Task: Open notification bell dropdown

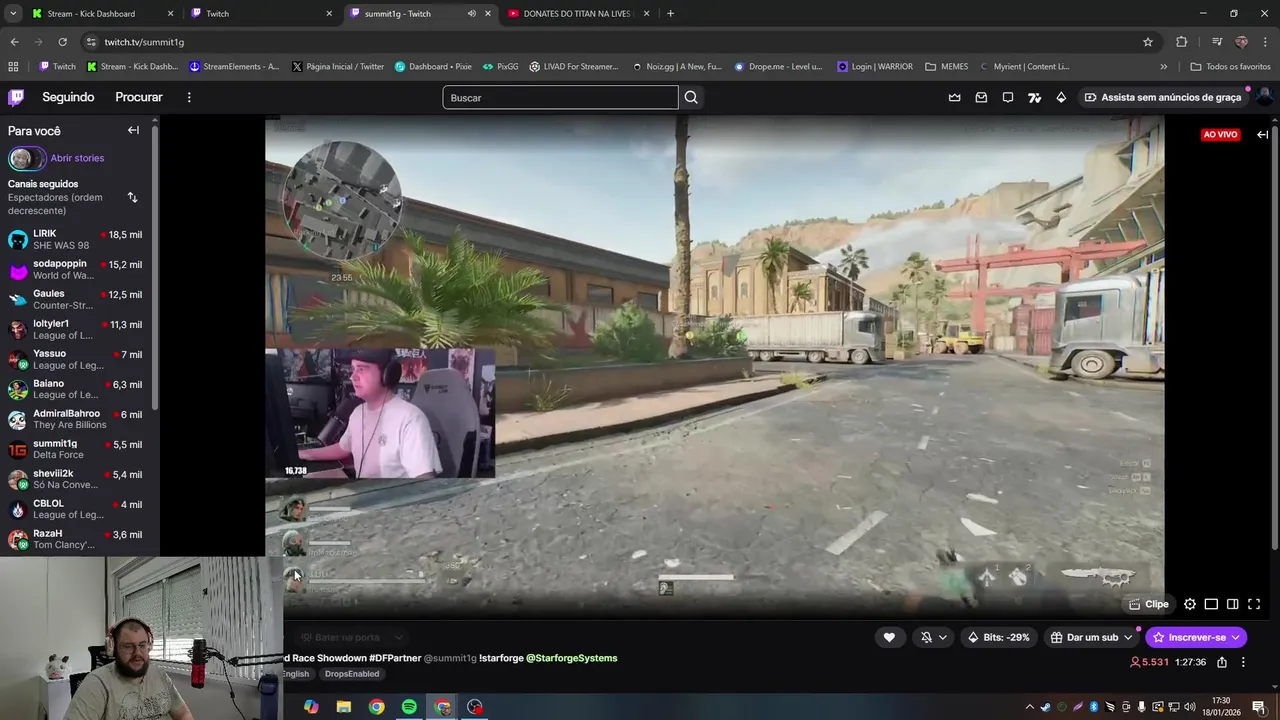Action: click(933, 637)
